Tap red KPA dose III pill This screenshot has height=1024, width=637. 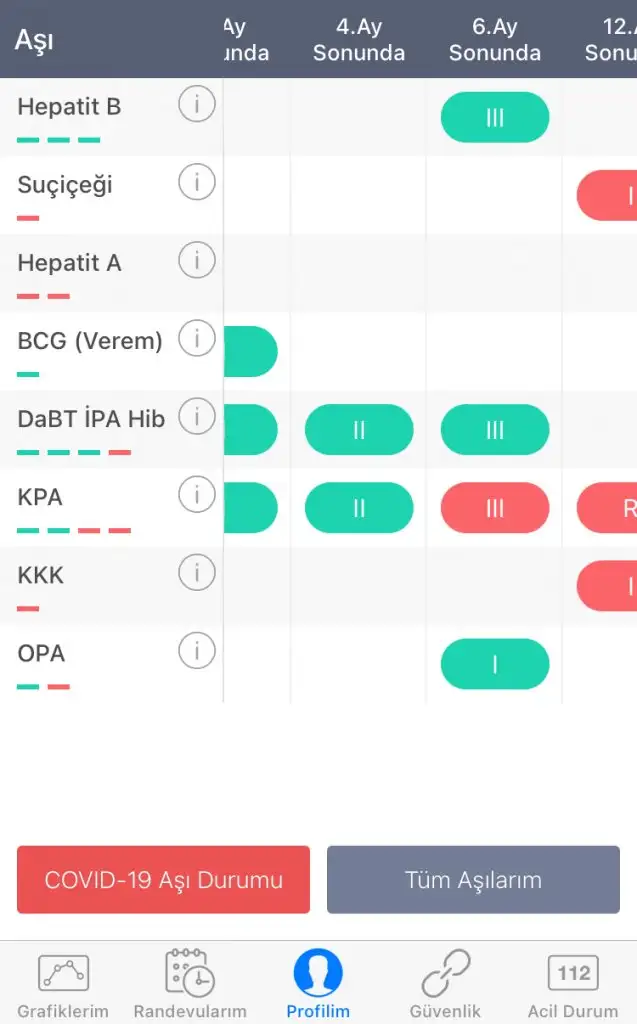click(x=495, y=508)
